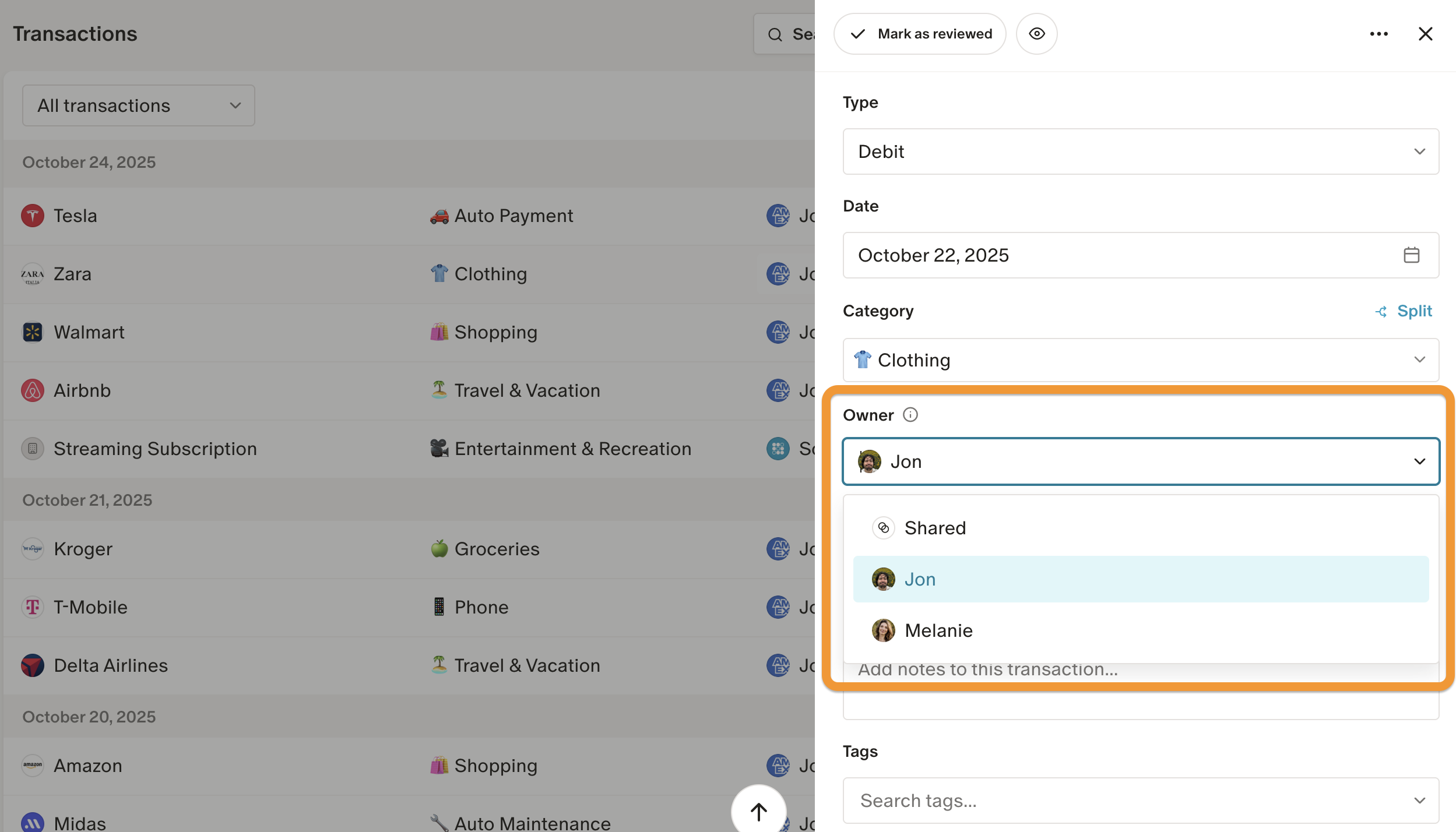Expand the Clothing category dropdown
Viewport: 1456px width, 832px height.
pos(1140,360)
